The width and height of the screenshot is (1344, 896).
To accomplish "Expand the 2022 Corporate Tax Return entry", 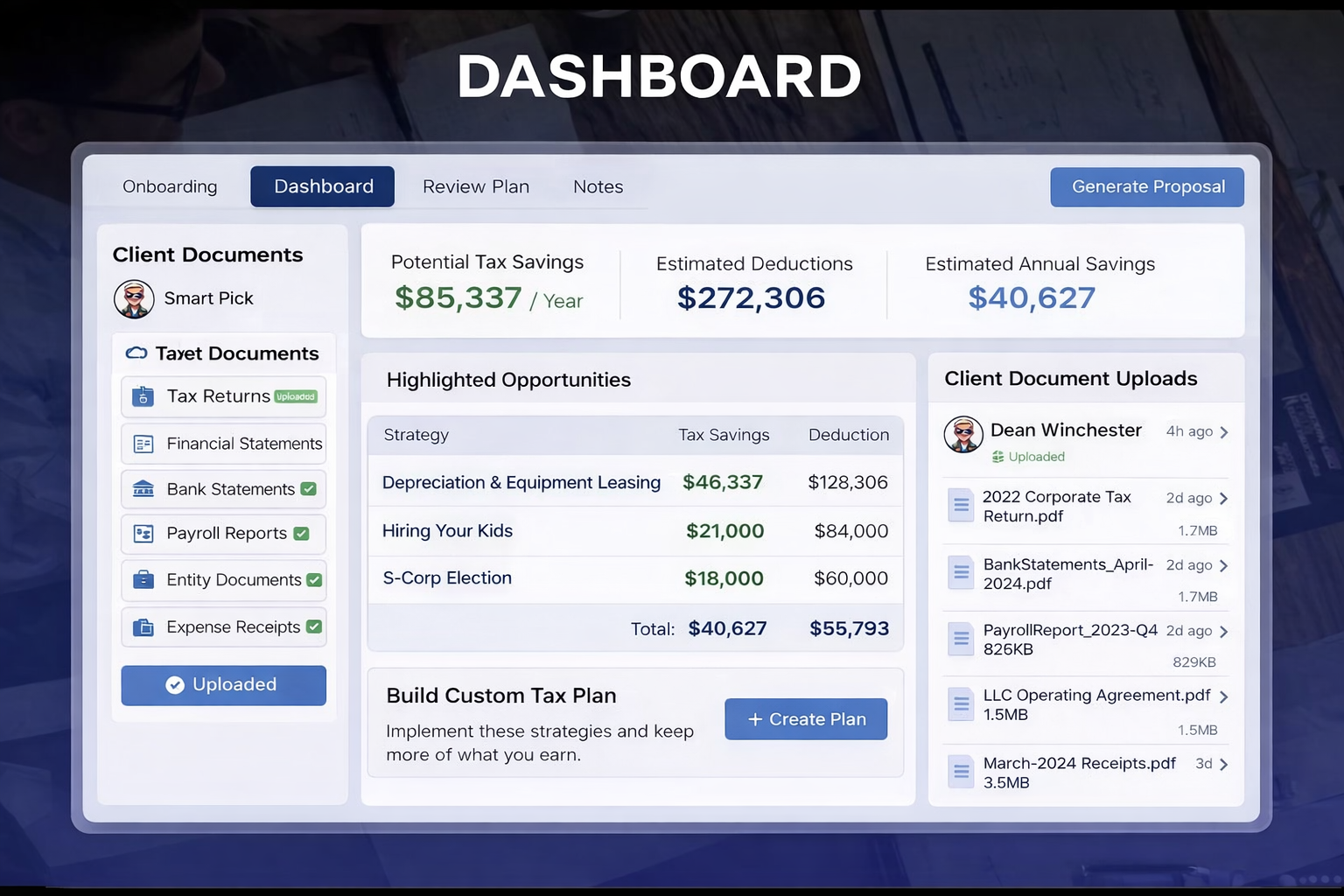I will pyautogui.click(x=1225, y=498).
